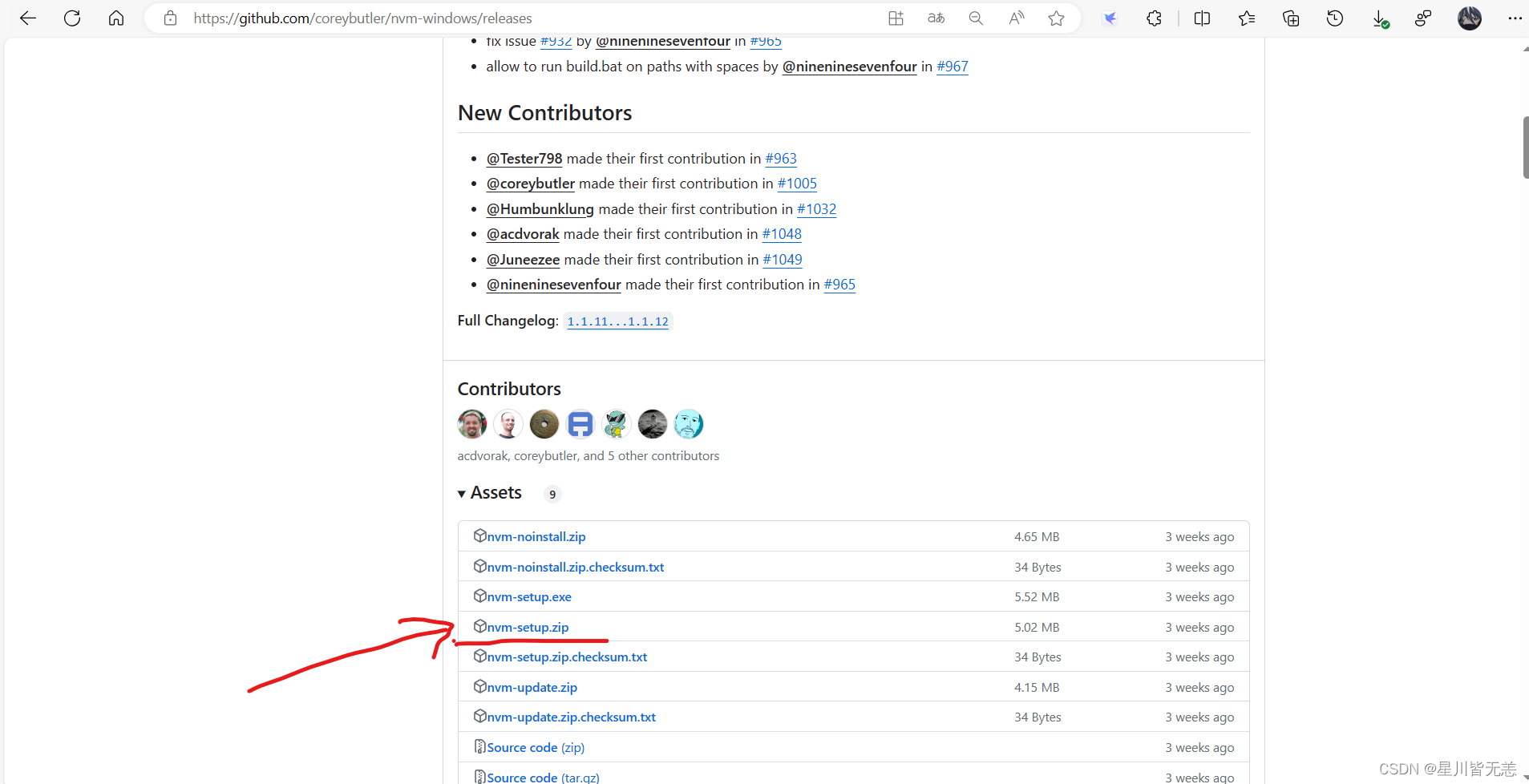Go back to the previous page
The width and height of the screenshot is (1529, 784).
(x=28, y=18)
